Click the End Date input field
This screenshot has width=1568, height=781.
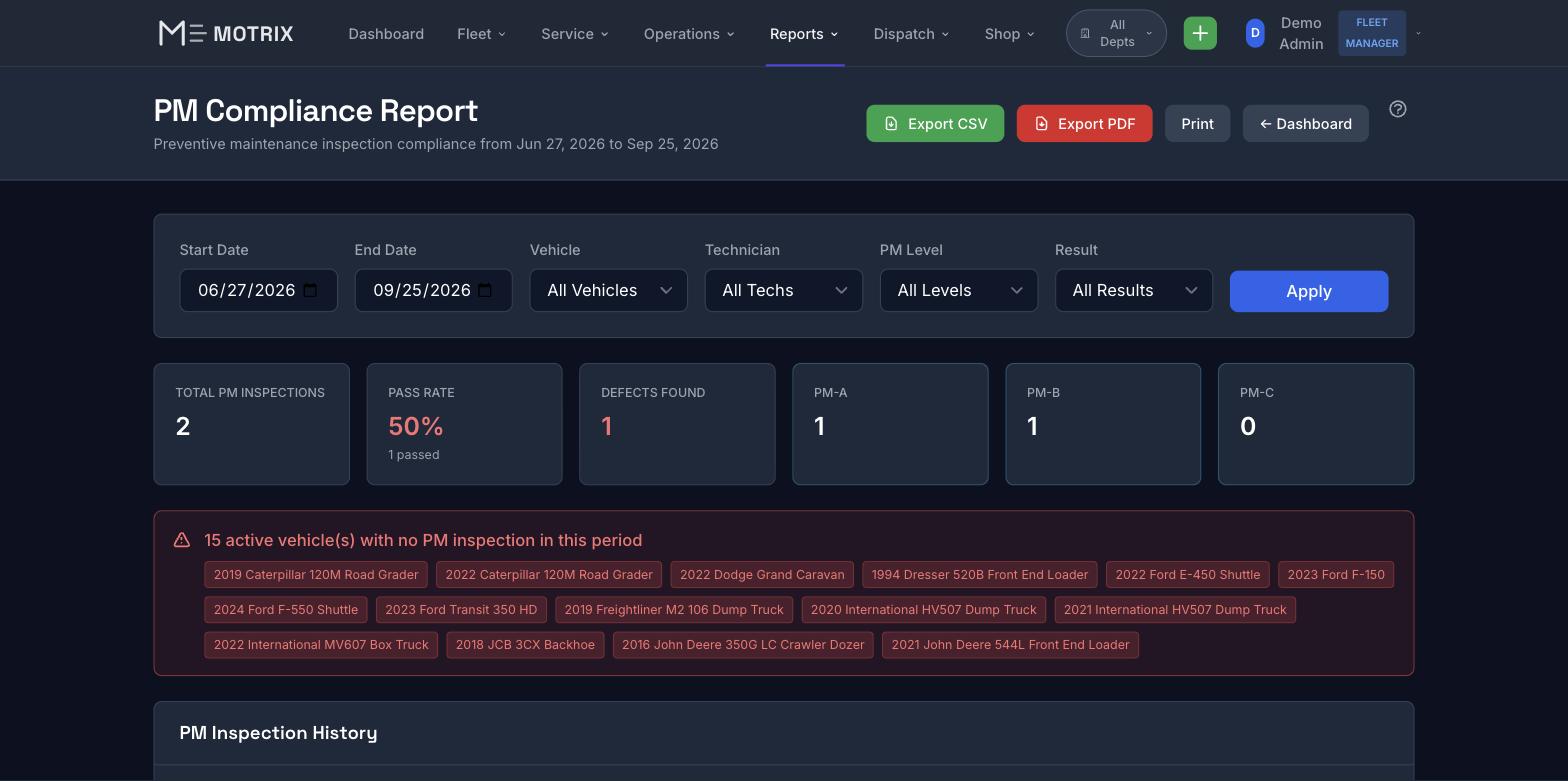[x=433, y=290]
